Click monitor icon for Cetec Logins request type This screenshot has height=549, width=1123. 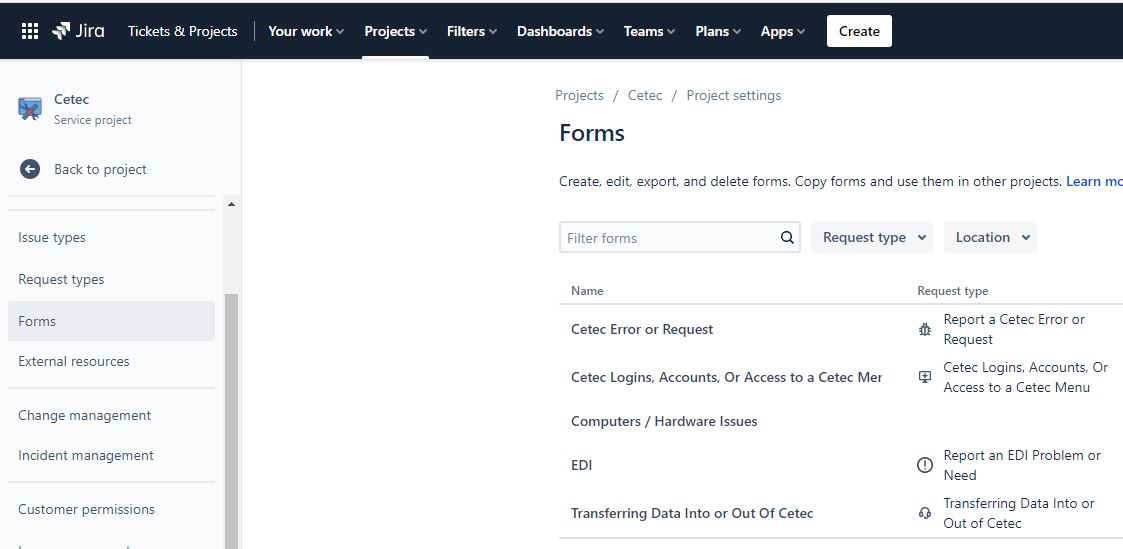(925, 377)
